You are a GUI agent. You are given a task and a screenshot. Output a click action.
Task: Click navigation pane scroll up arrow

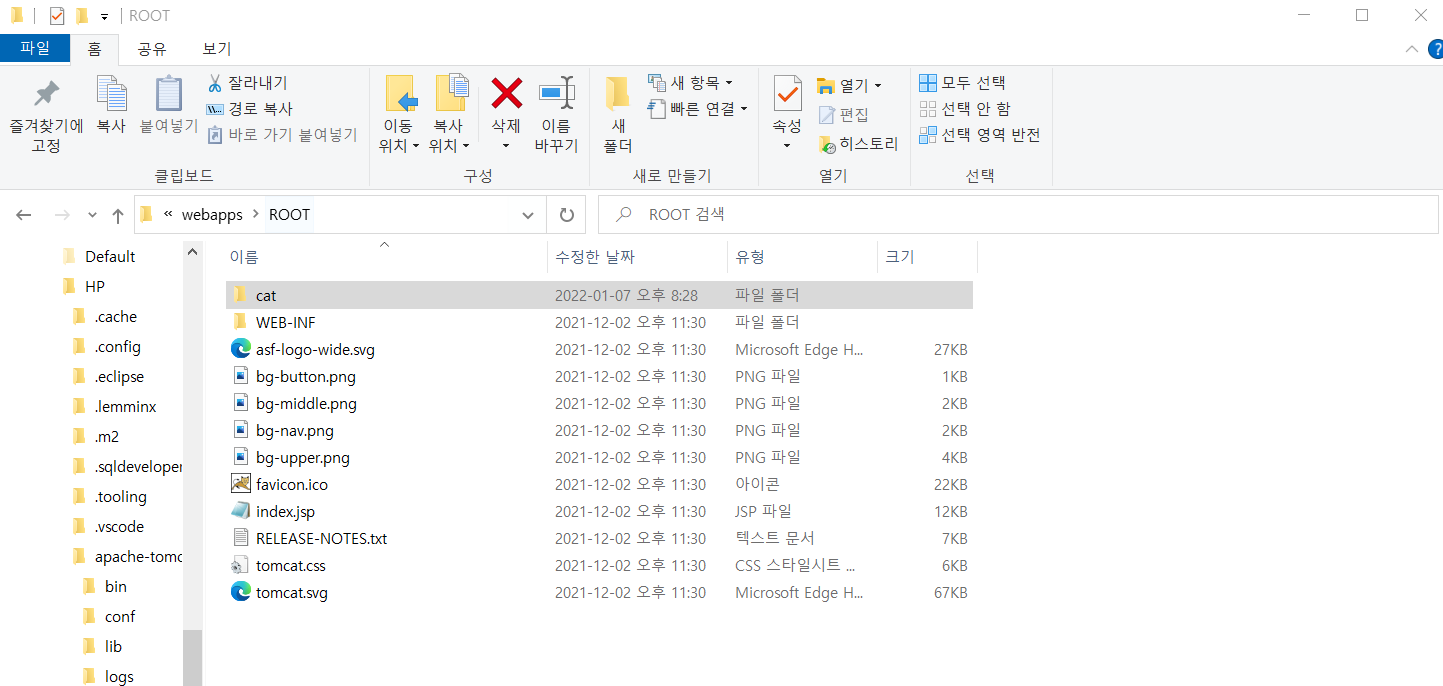193,252
